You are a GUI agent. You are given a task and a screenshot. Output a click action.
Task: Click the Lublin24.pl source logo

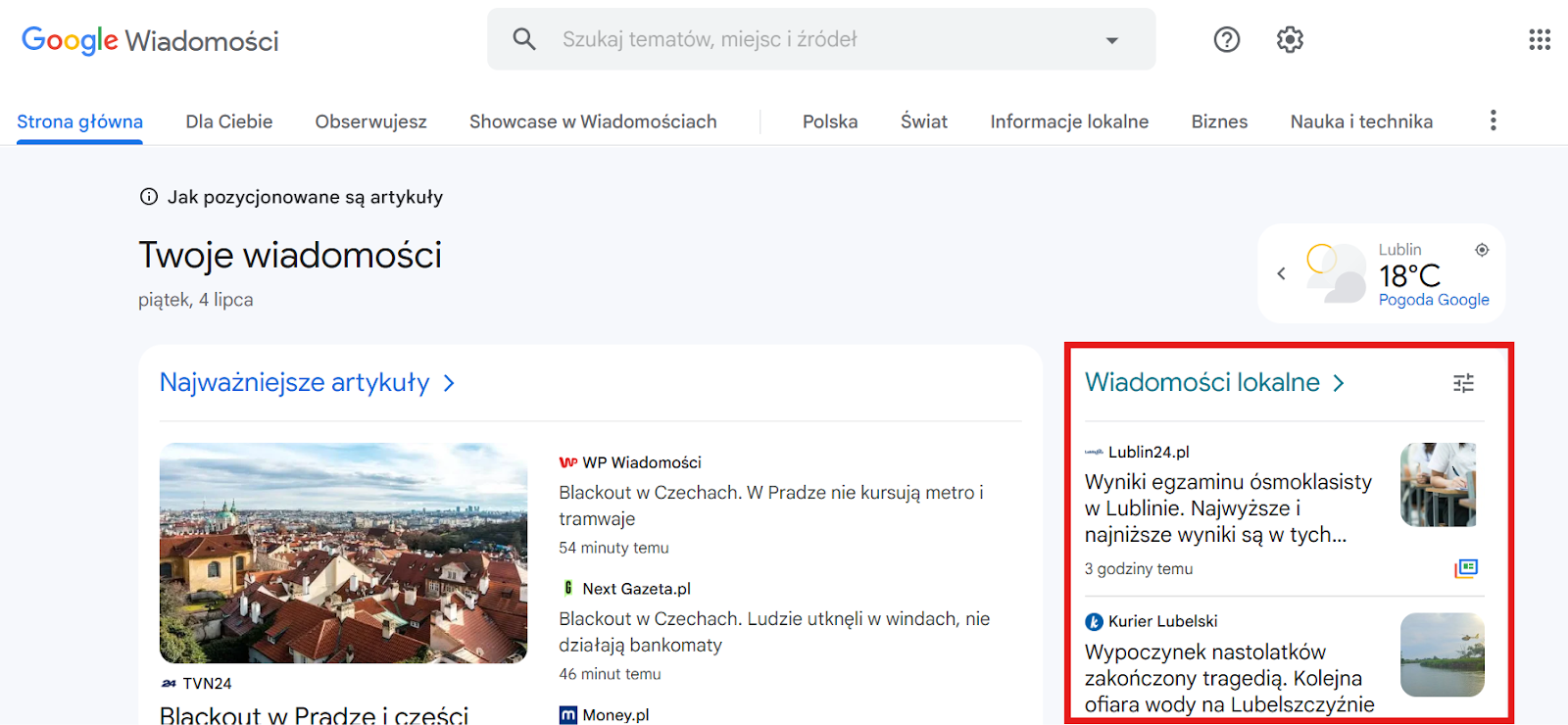coord(1094,452)
